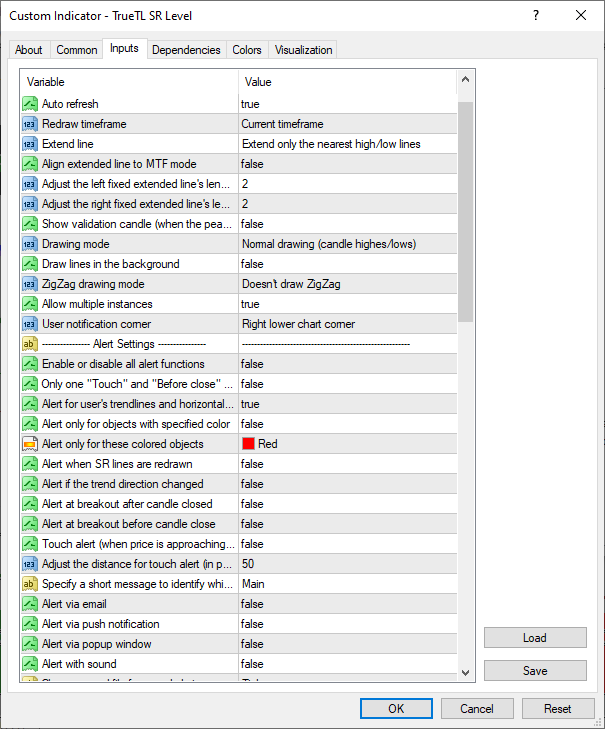Click the Redraw timeframe integer icon

point(30,124)
